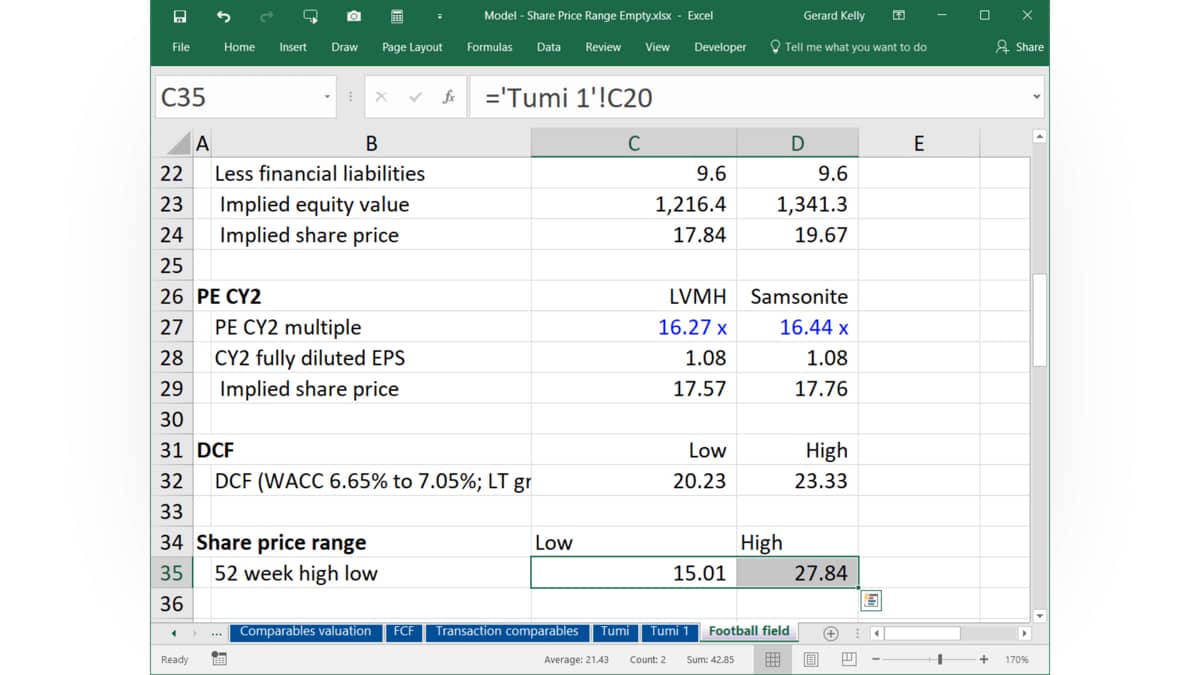Undo the last action

[223, 16]
